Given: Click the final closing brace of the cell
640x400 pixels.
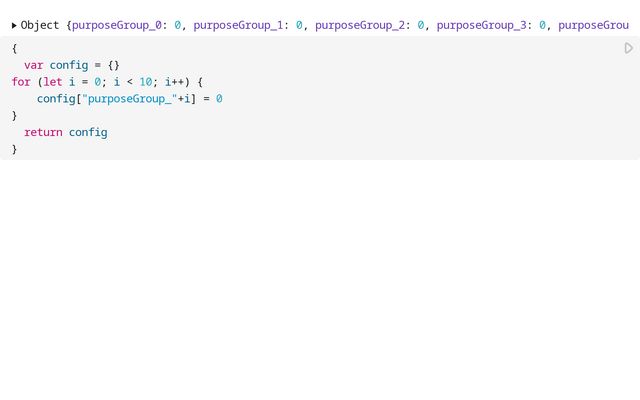Looking at the screenshot, I should 15,149.
